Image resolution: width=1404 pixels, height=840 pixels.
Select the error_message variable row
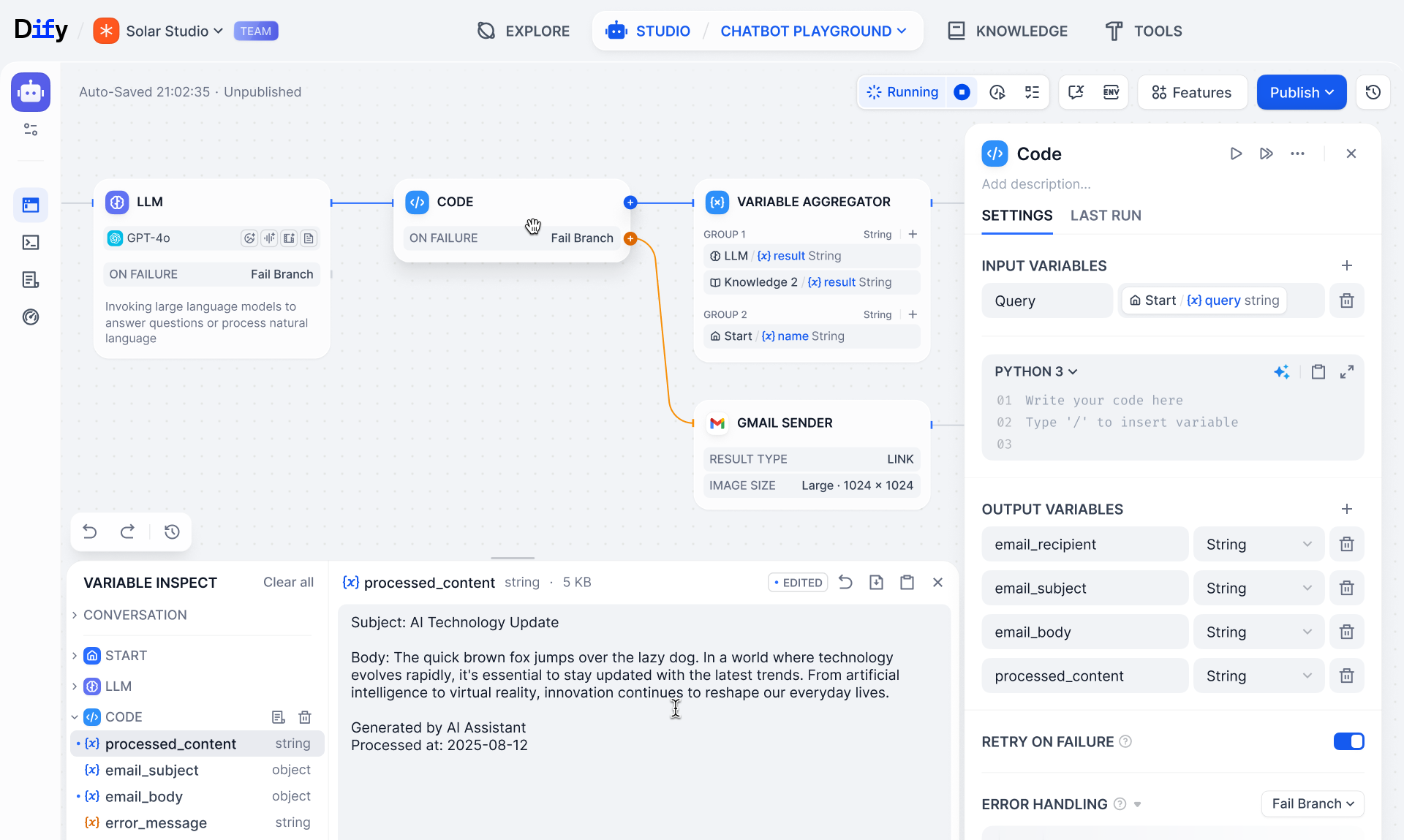(197, 822)
